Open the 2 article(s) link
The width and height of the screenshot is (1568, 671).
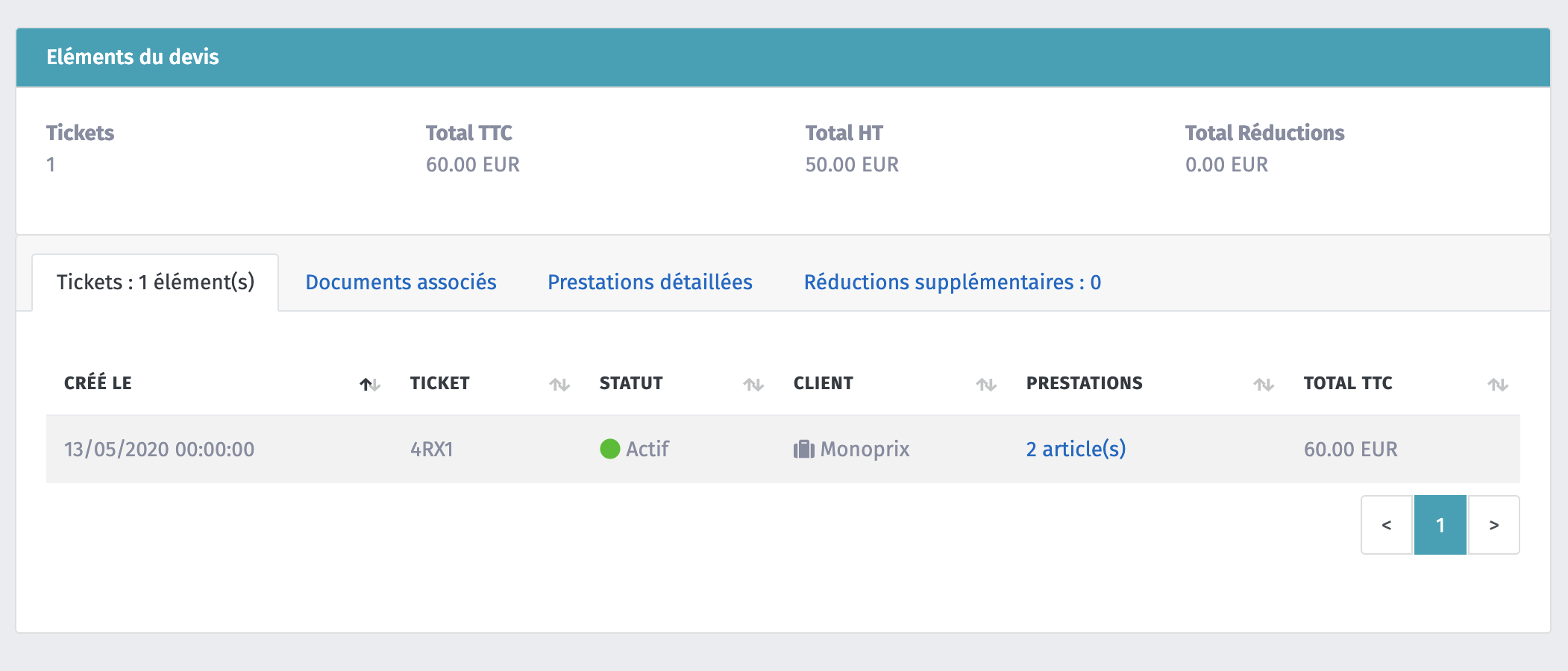1076,449
